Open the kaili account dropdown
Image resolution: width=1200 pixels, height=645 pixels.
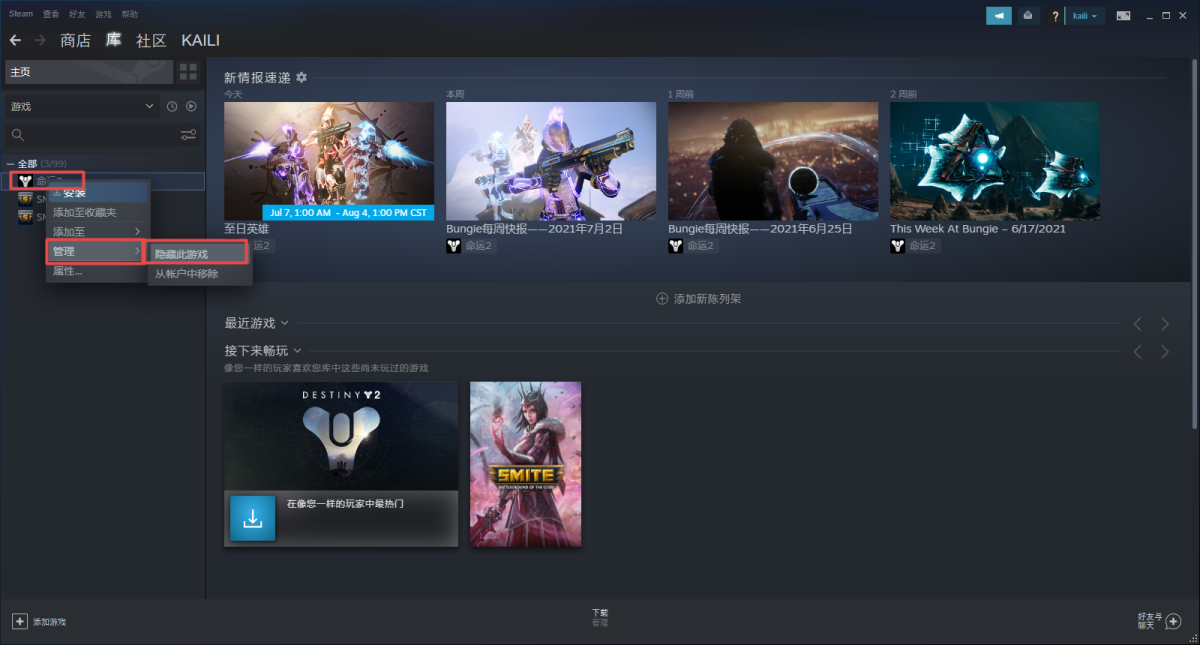click(1085, 15)
